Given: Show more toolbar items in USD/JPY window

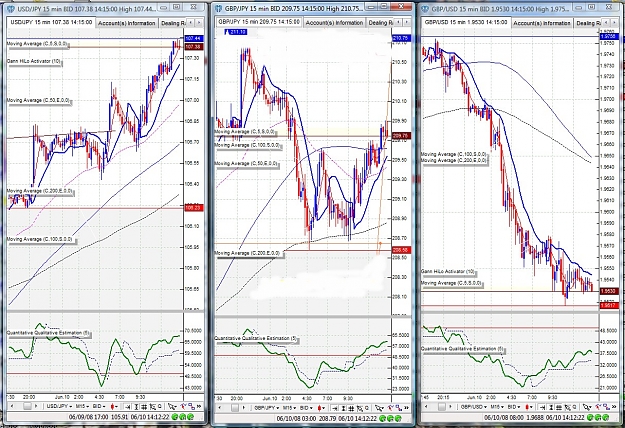Looking at the screenshot, I should click(199, 406).
